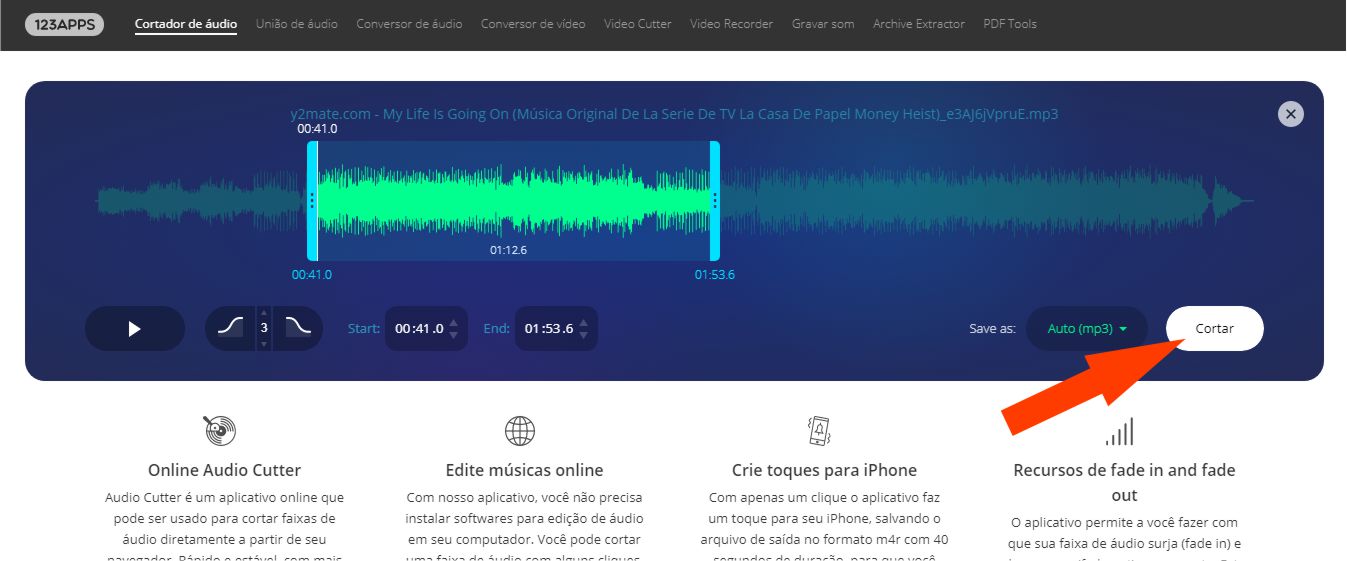Close the loaded audio file

[x=1291, y=114]
